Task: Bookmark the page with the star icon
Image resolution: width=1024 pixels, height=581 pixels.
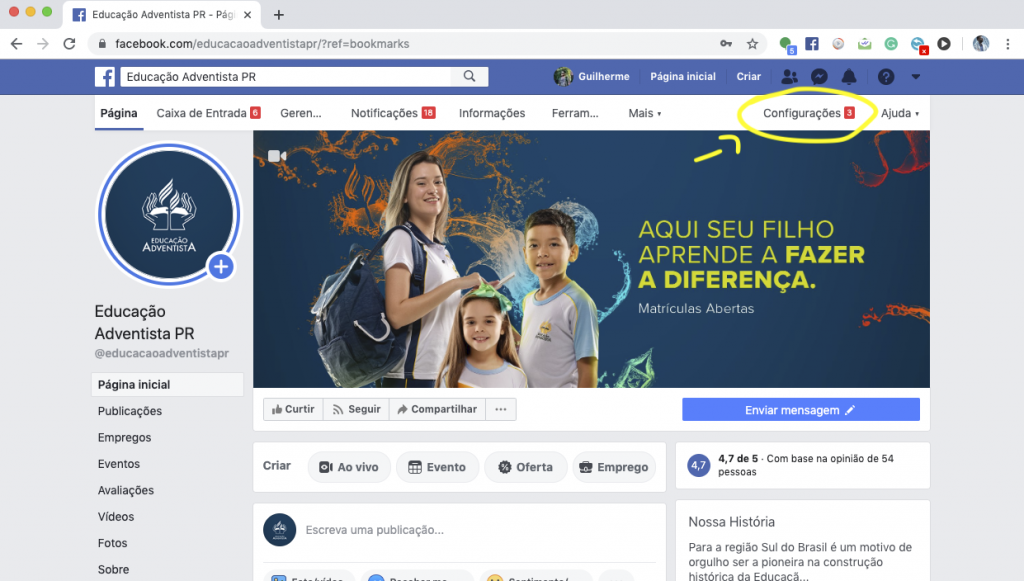Action: [x=752, y=44]
